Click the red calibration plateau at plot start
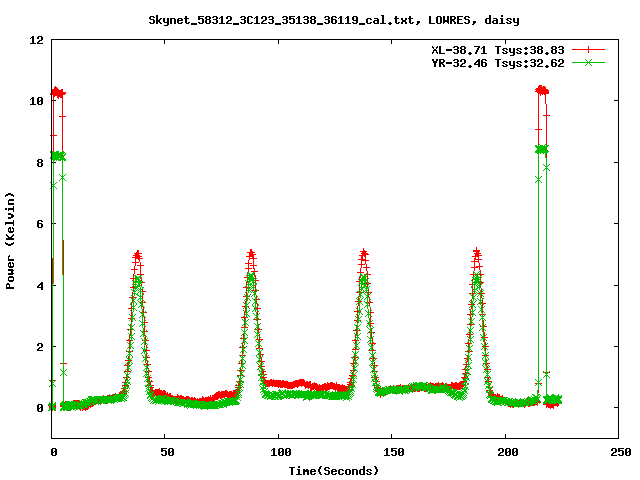Screen dimensions: 640x480 tap(58, 93)
